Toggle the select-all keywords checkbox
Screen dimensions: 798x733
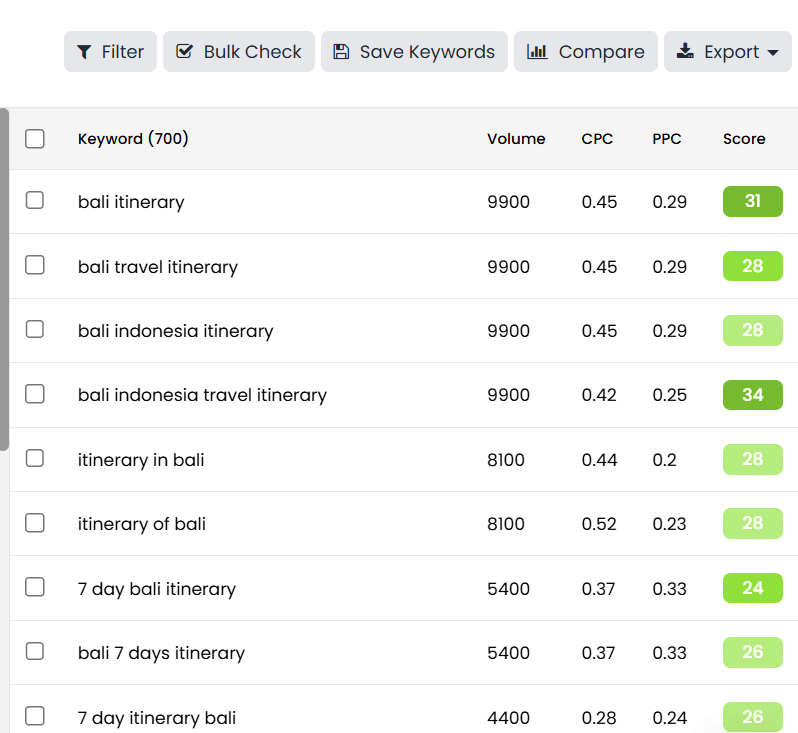click(35, 138)
